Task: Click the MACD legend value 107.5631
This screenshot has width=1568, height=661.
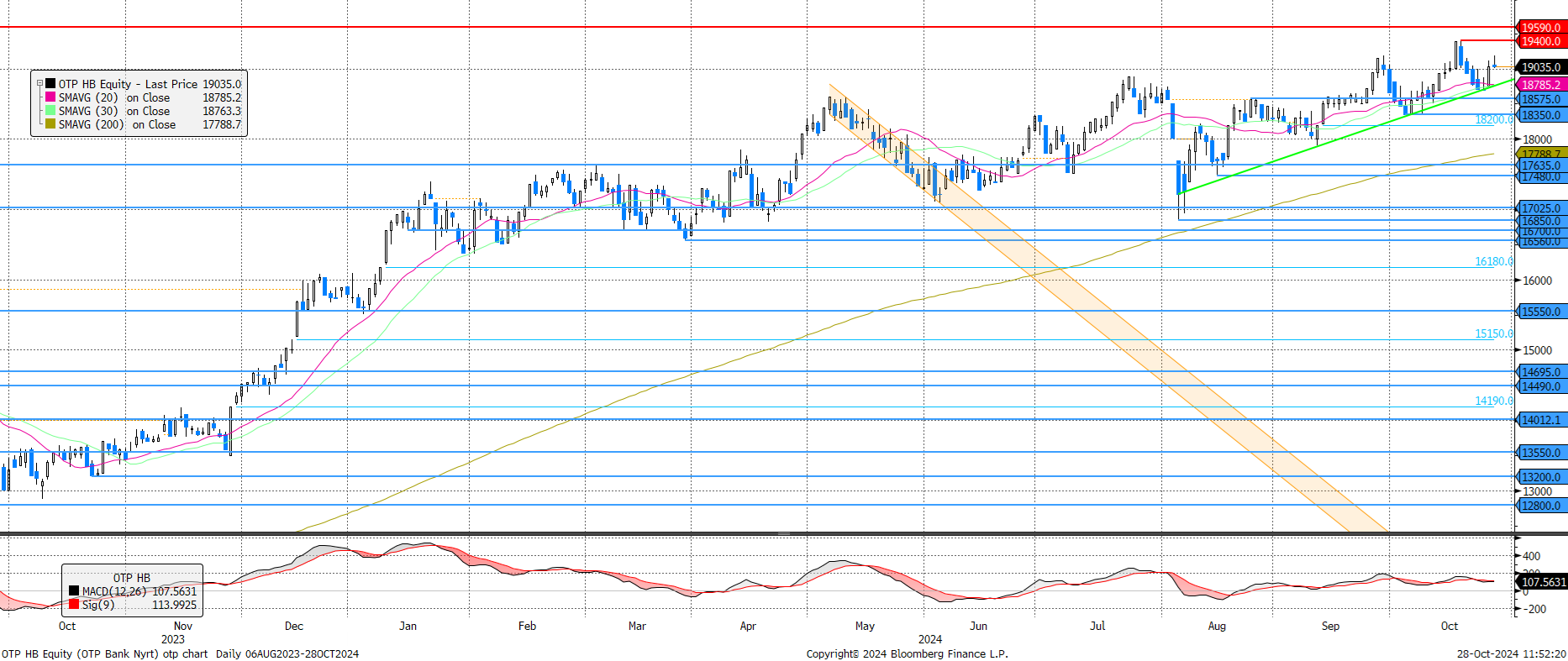Action: tap(174, 591)
